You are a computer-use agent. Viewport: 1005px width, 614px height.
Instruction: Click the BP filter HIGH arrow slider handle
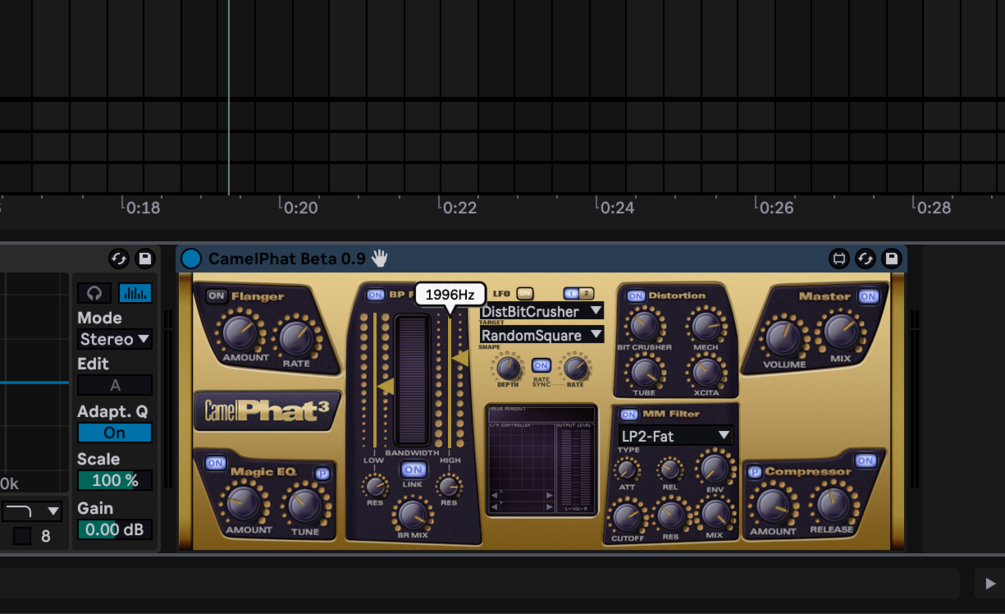pos(460,358)
